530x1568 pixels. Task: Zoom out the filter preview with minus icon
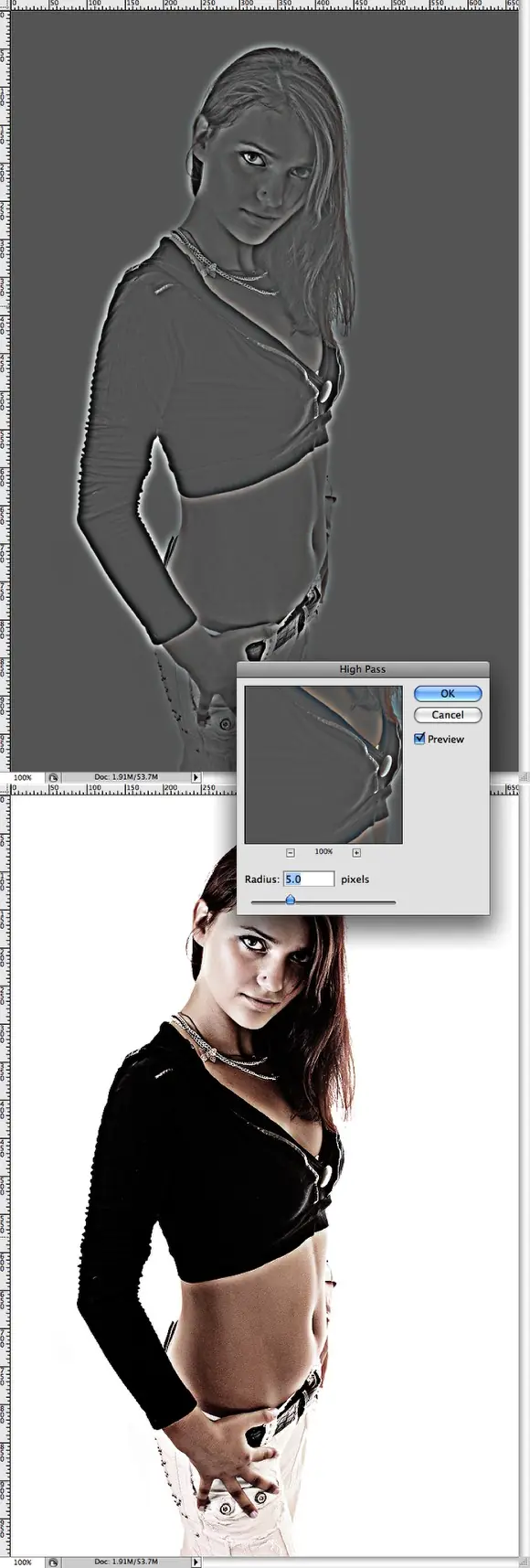tap(291, 852)
